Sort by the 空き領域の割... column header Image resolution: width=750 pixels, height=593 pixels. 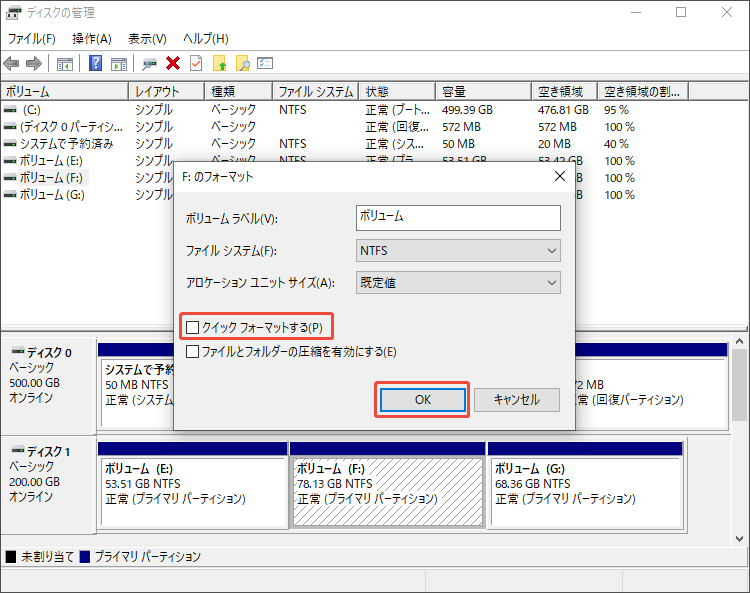[x=643, y=91]
